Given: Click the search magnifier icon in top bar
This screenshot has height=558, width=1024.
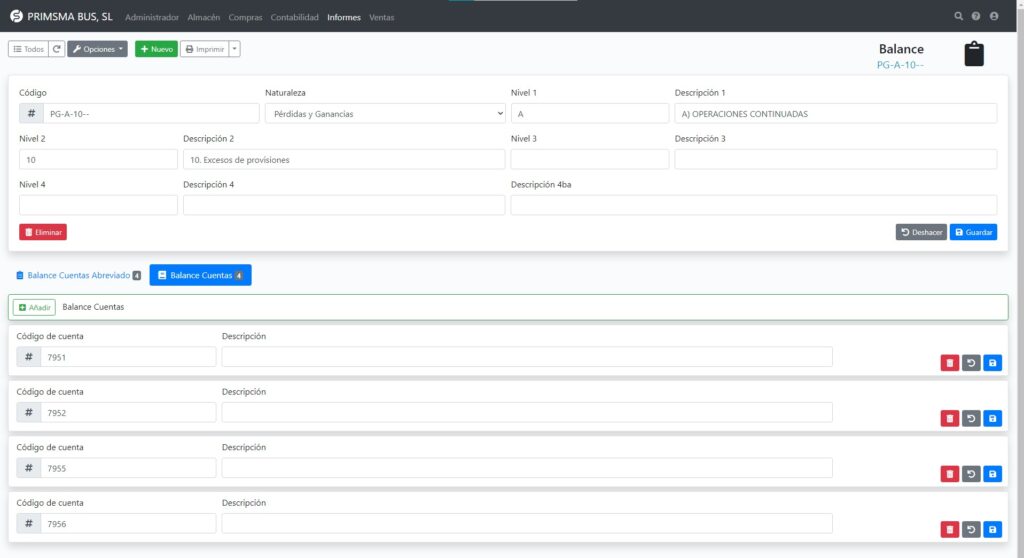Looking at the screenshot, I should (959, 17).
